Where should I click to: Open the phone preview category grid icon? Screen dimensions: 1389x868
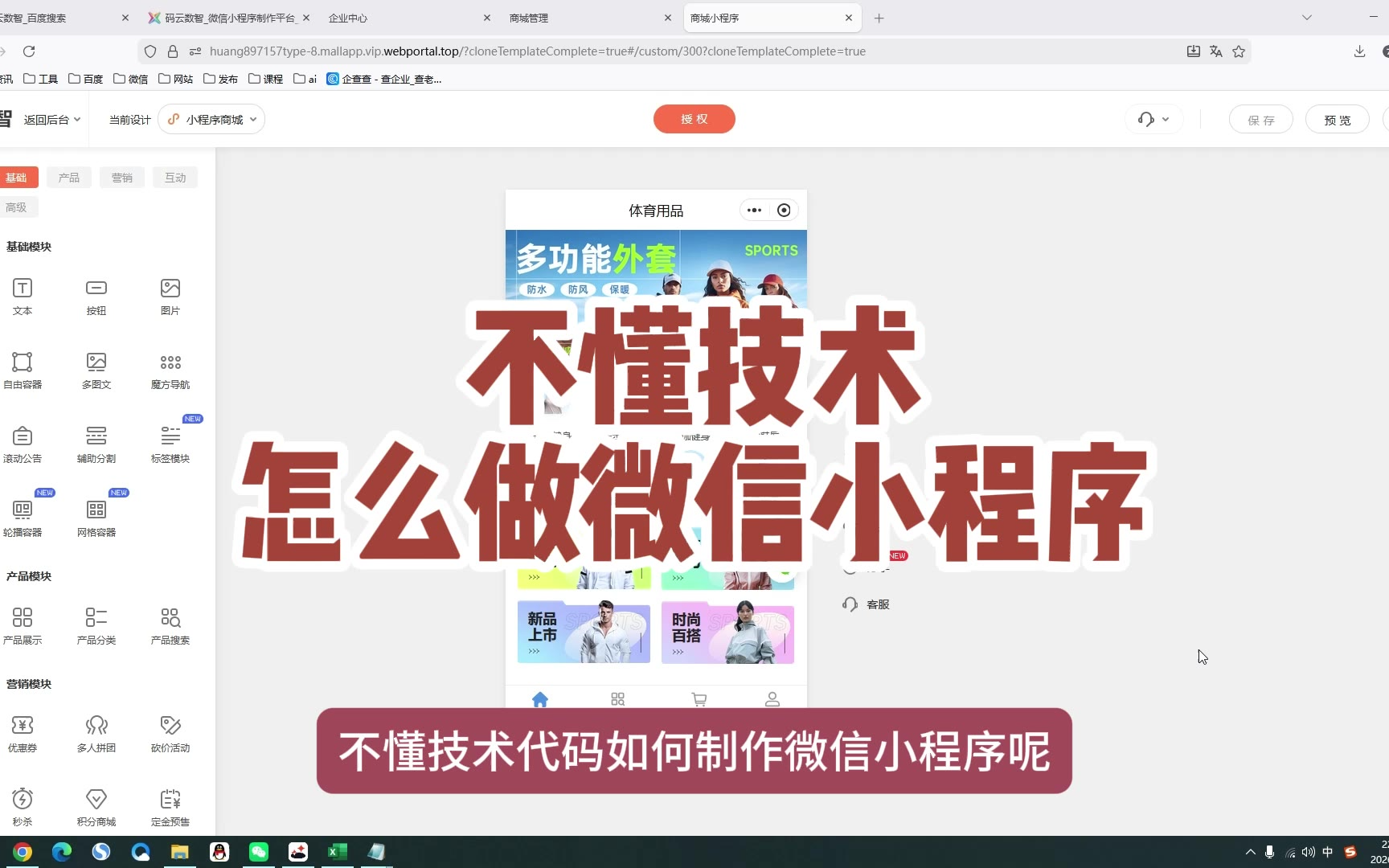(617, 699)
